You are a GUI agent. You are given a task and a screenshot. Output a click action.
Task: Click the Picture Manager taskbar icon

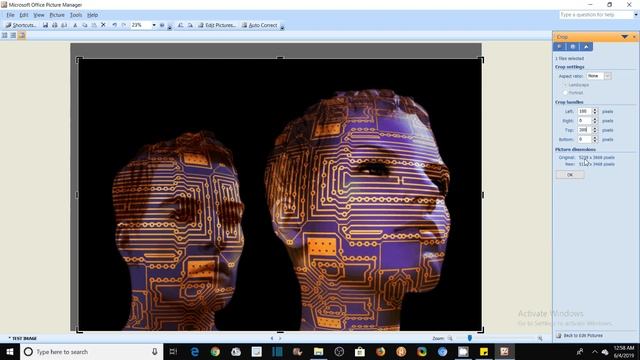(x=504, y=352)
